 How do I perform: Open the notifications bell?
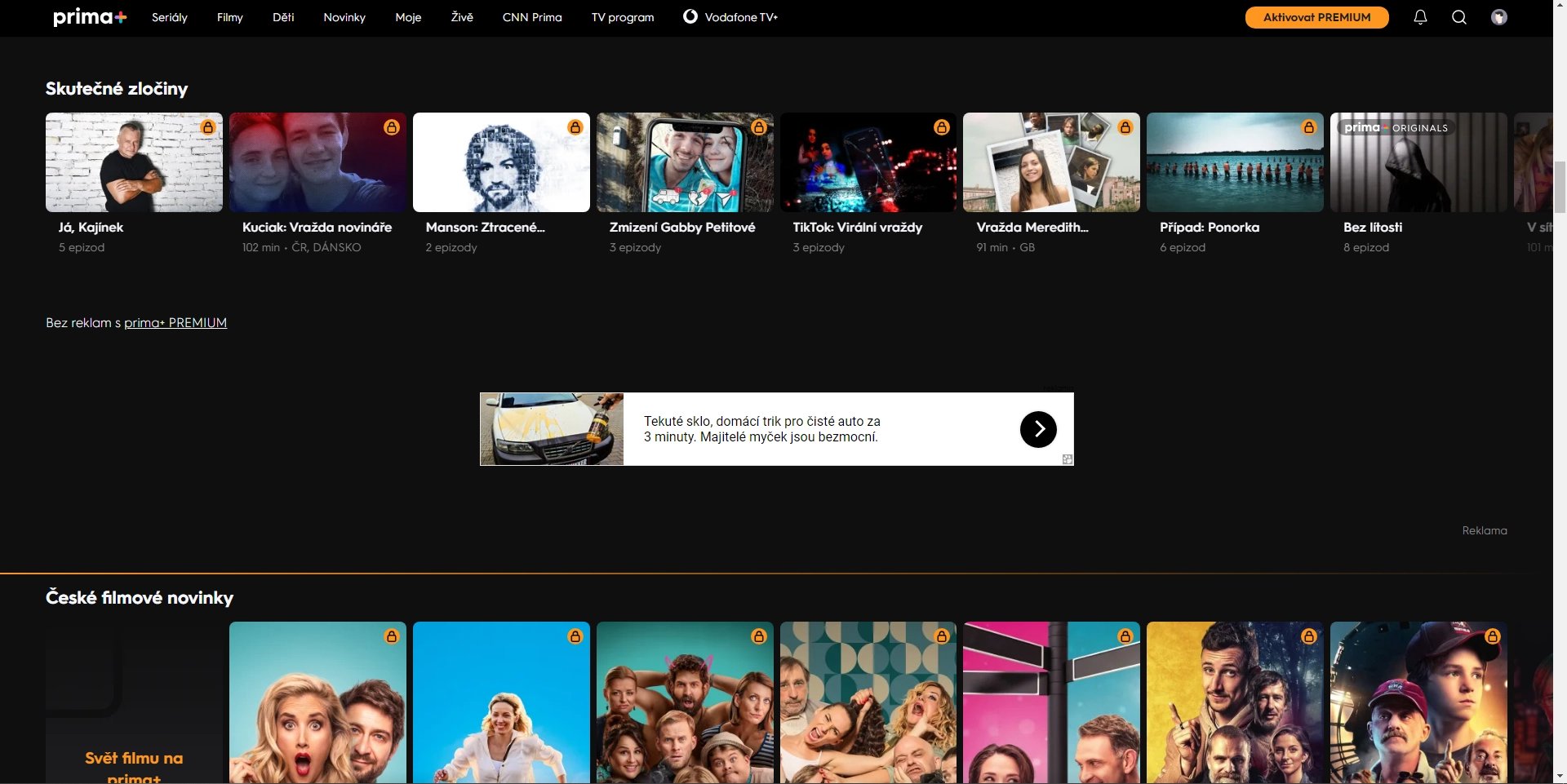click(x=1420, y=17)
